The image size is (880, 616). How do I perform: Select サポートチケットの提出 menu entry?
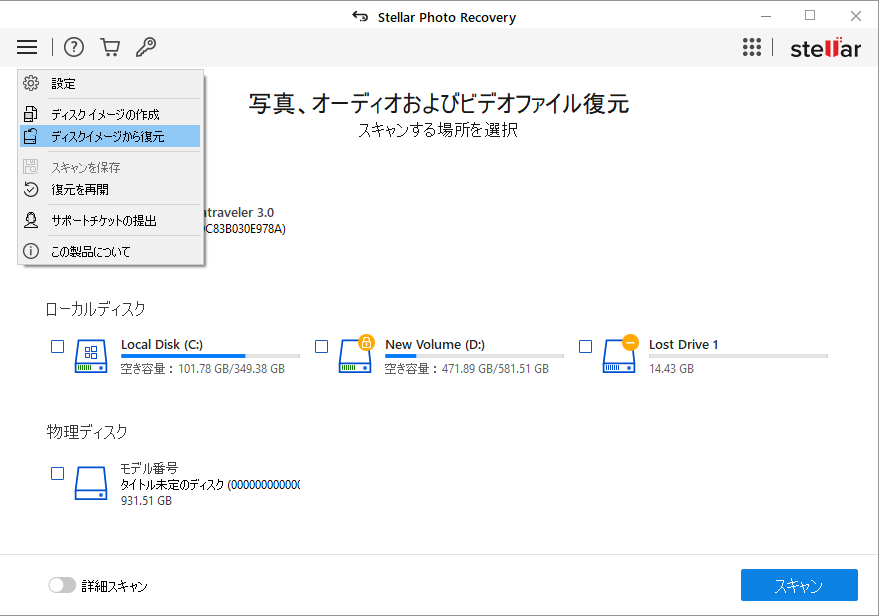click(110, 220)
